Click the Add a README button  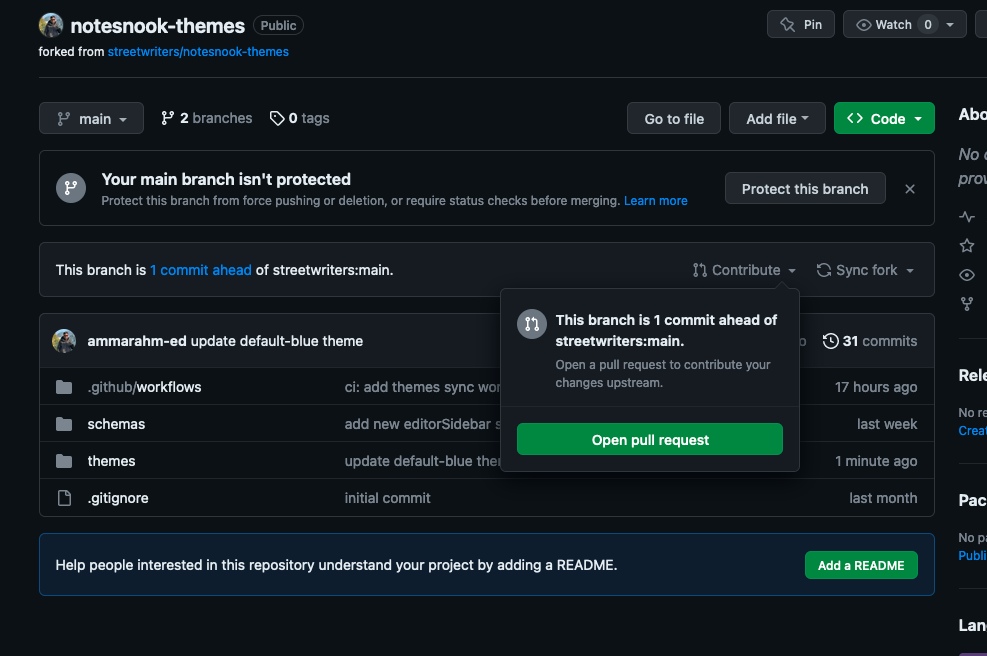pyautogui.click(x=860, y=565)
